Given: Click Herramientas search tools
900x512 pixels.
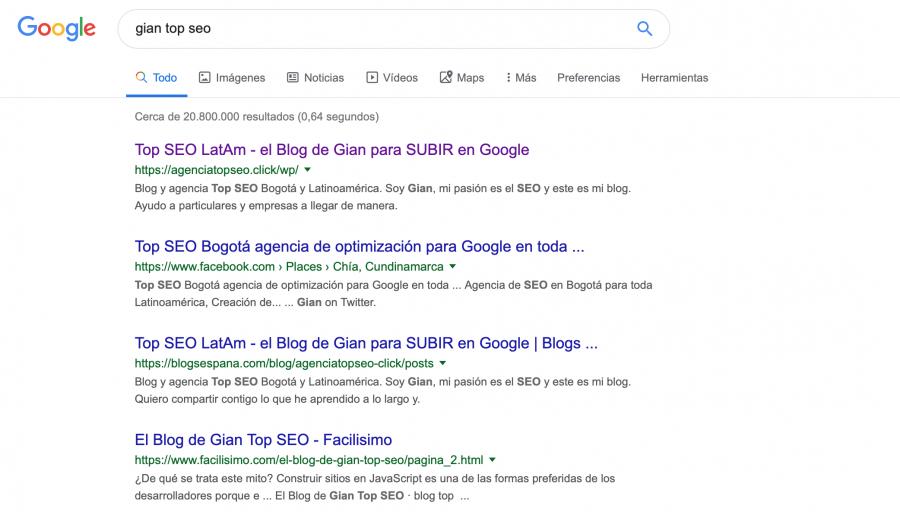Looking at the screenshot, I should click(674, 78).
